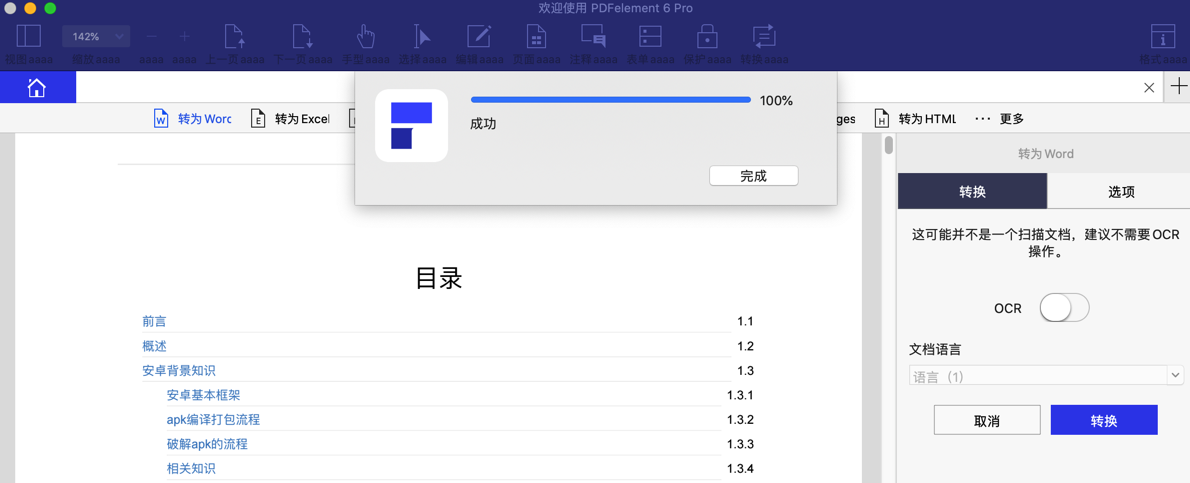Select the 手型 hand tool
The image size is (1190, 483).
click(x=365, y=37)
